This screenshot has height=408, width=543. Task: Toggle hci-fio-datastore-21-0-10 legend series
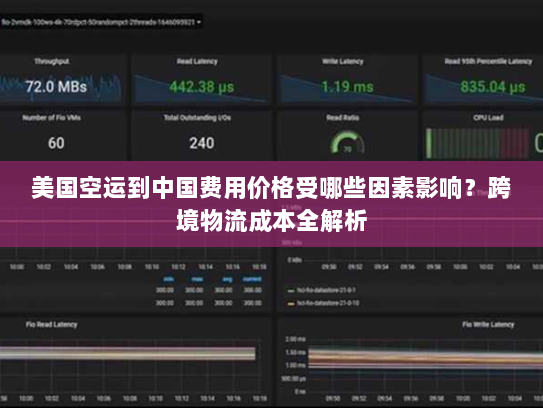[x=328, y=303]
